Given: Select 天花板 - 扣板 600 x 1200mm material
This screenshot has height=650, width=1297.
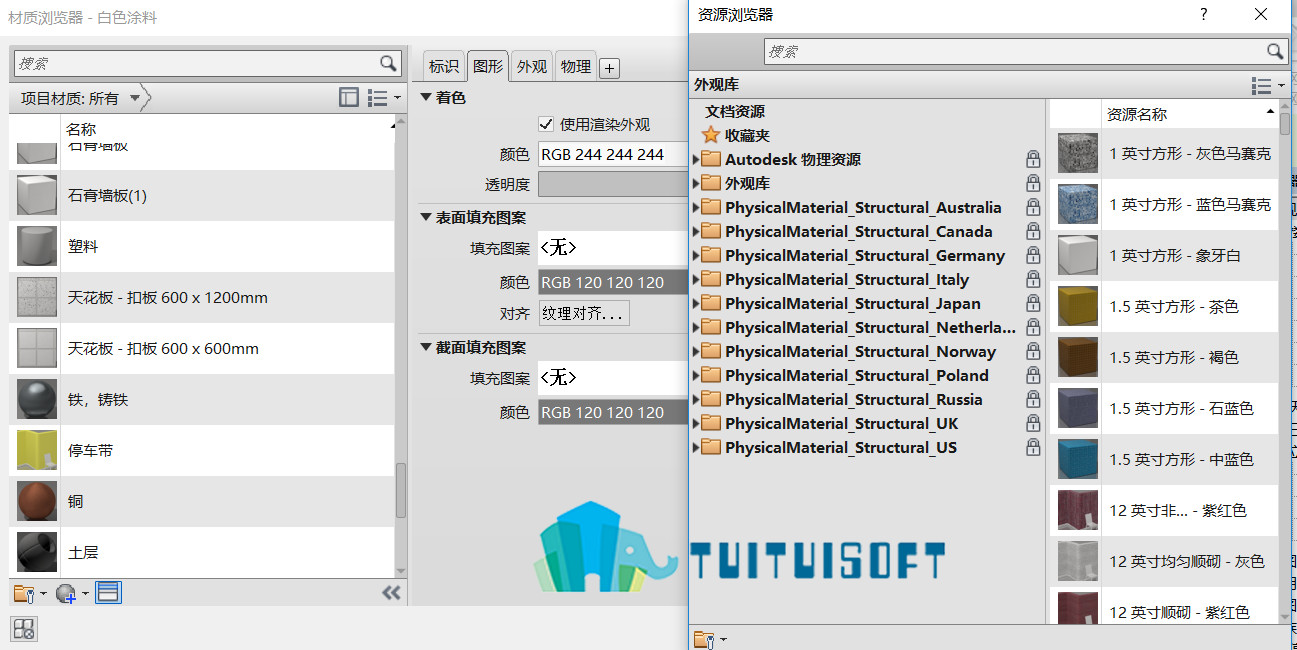Looking at the screenshot, I should pyautogui.click(x=202, y=297).
